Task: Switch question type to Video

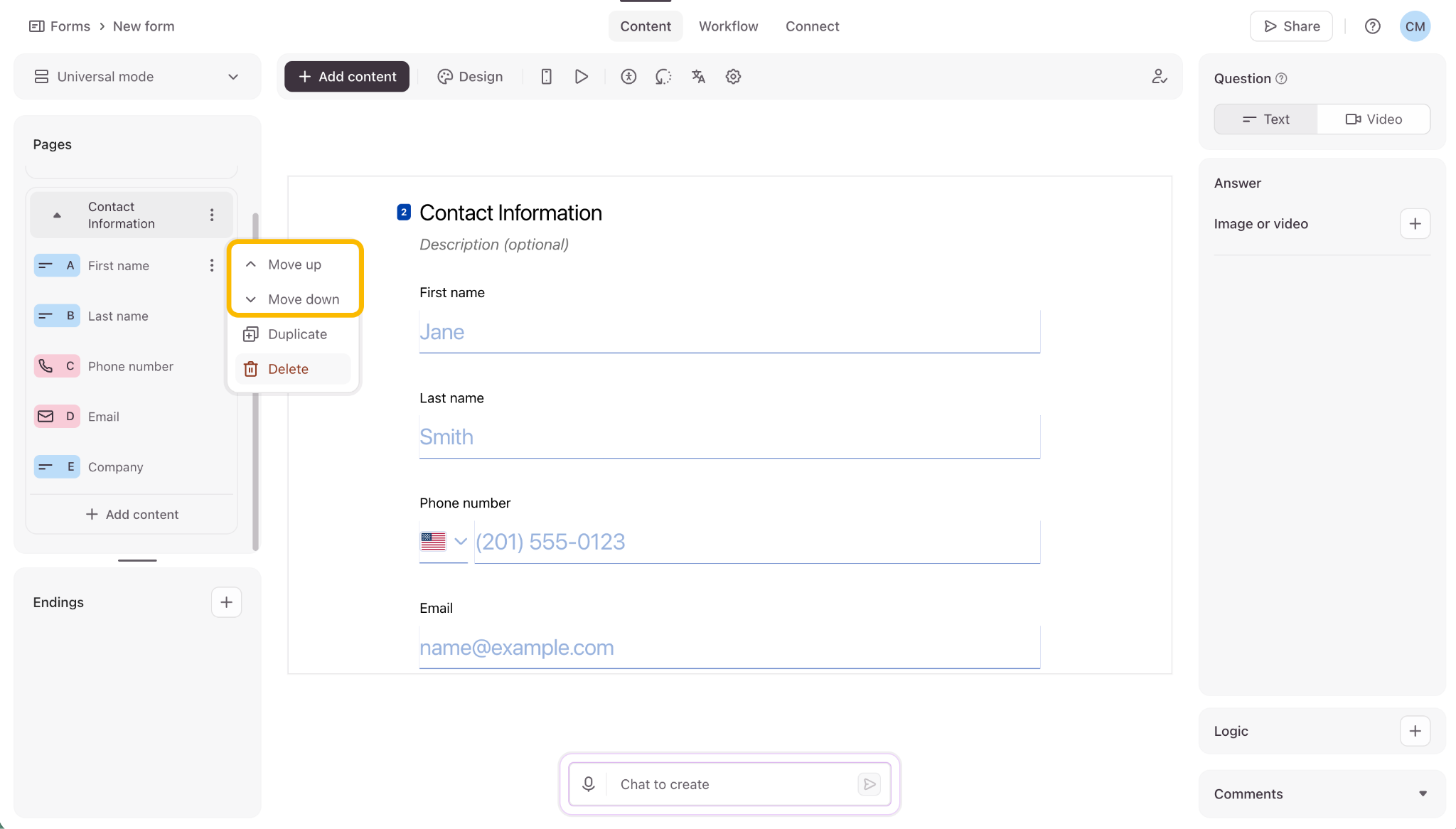Action: click(x=1374, y=119)
